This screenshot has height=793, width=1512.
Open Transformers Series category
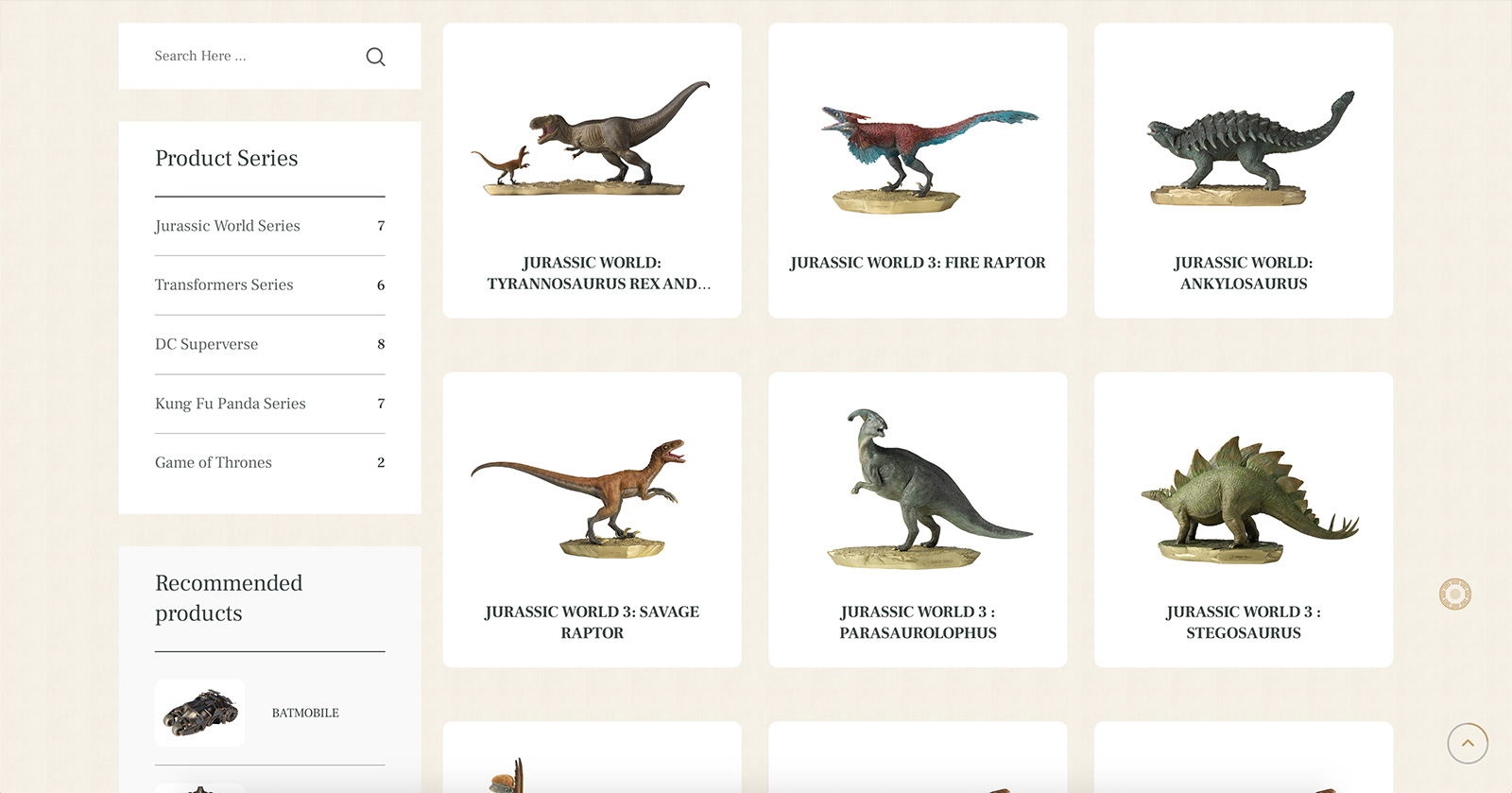click(224, 284)
